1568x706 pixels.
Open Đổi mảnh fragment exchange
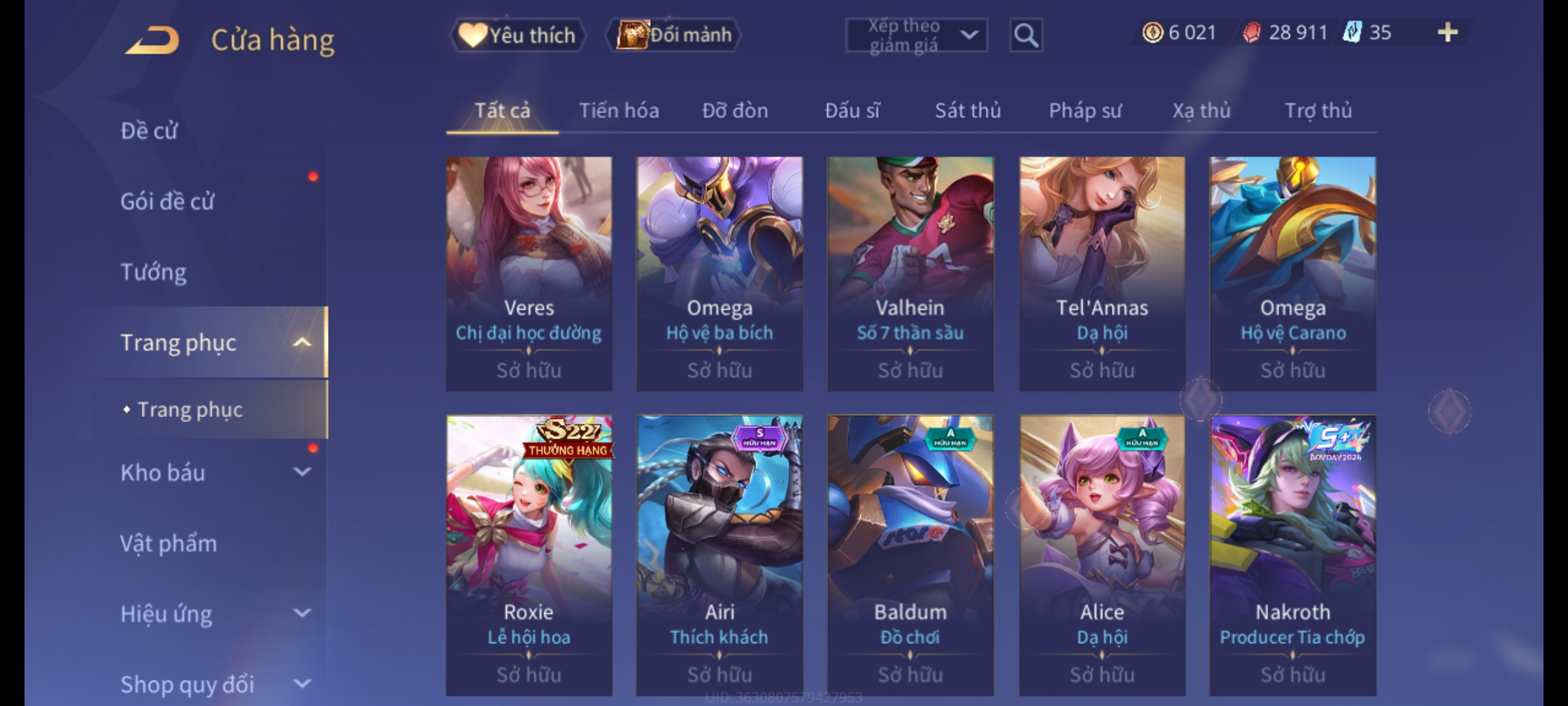674,35
